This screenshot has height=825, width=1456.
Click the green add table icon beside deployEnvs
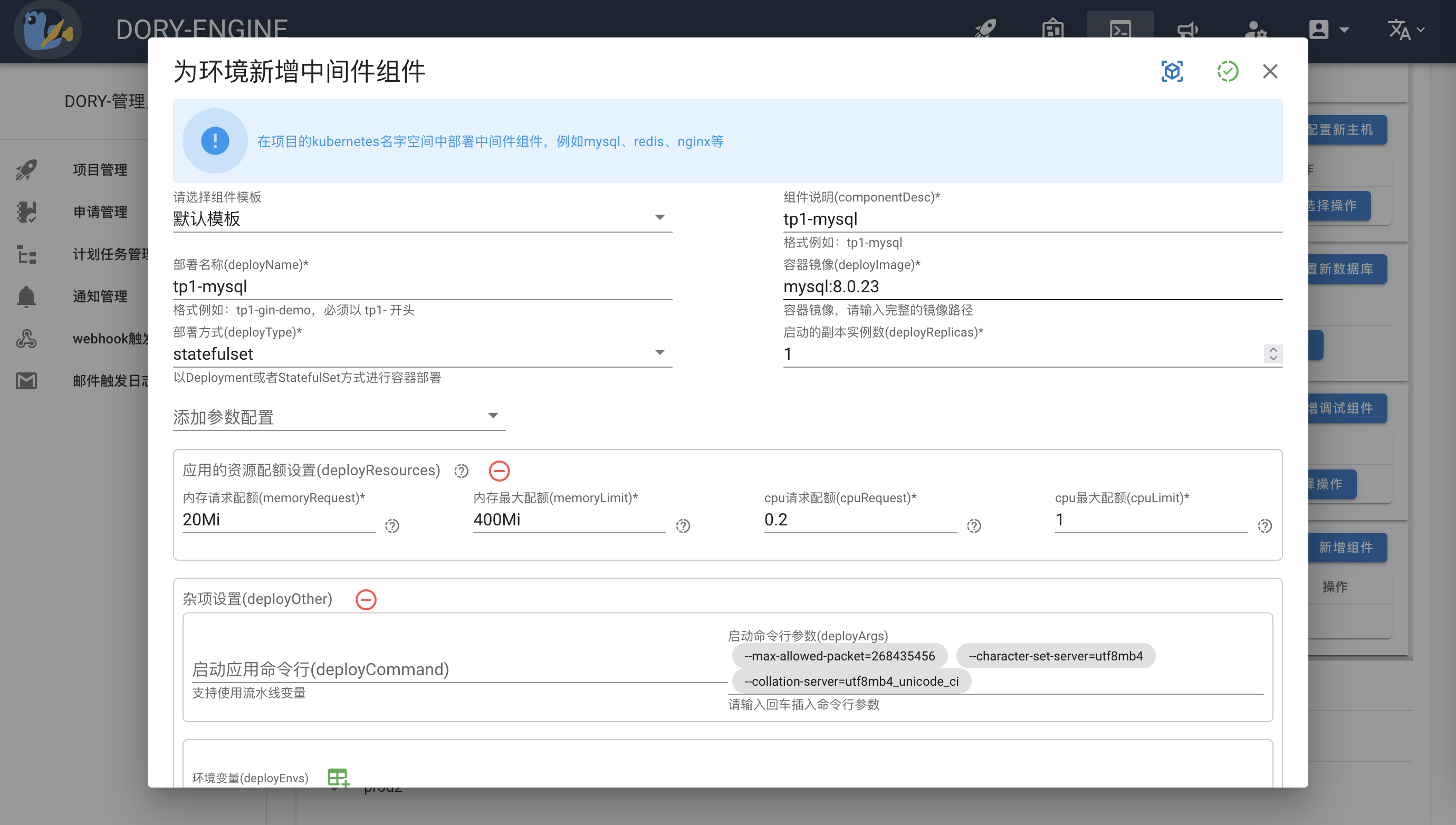click(338, 778)
